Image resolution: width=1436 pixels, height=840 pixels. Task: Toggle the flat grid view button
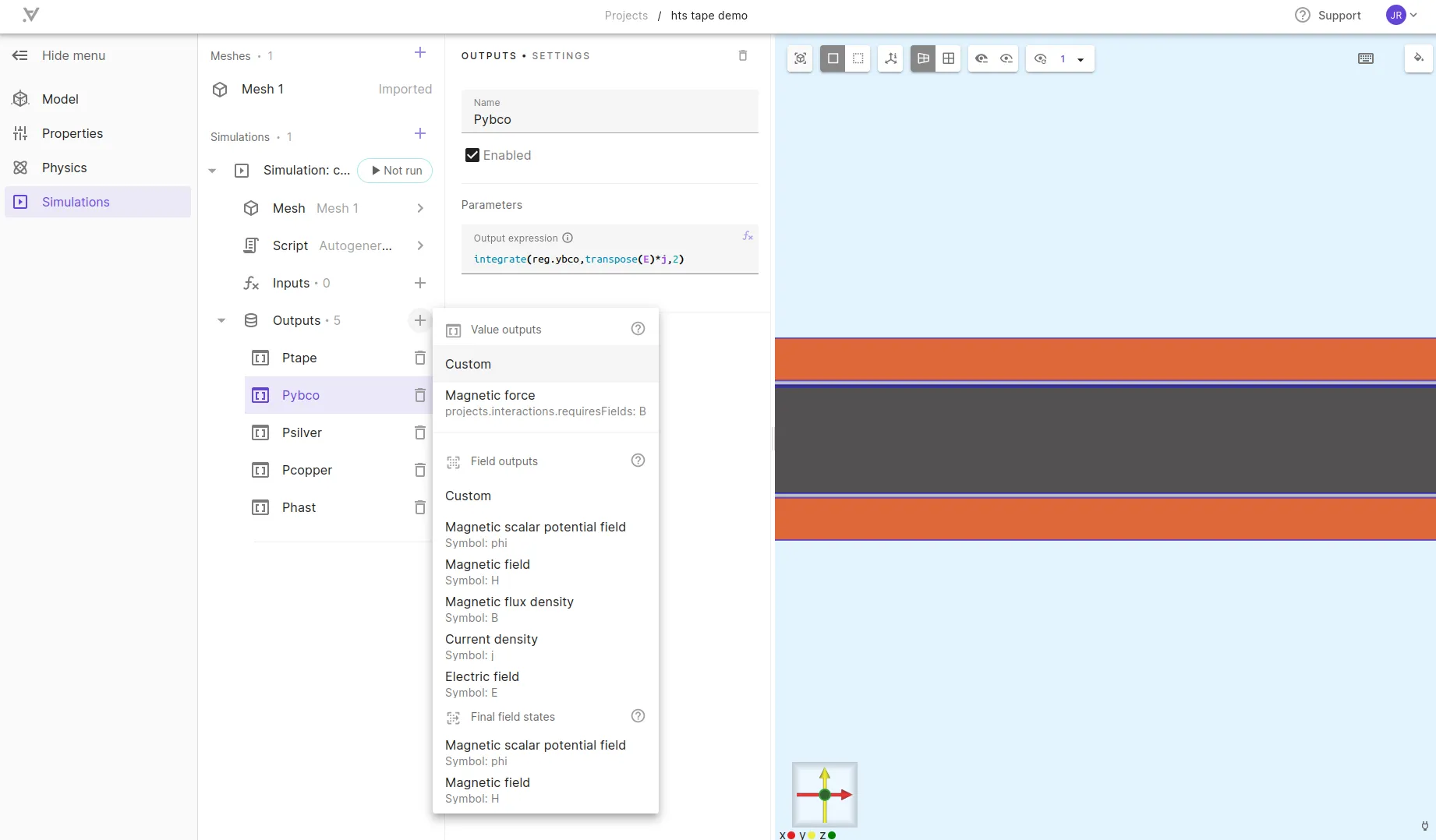(x=948, y=58)
